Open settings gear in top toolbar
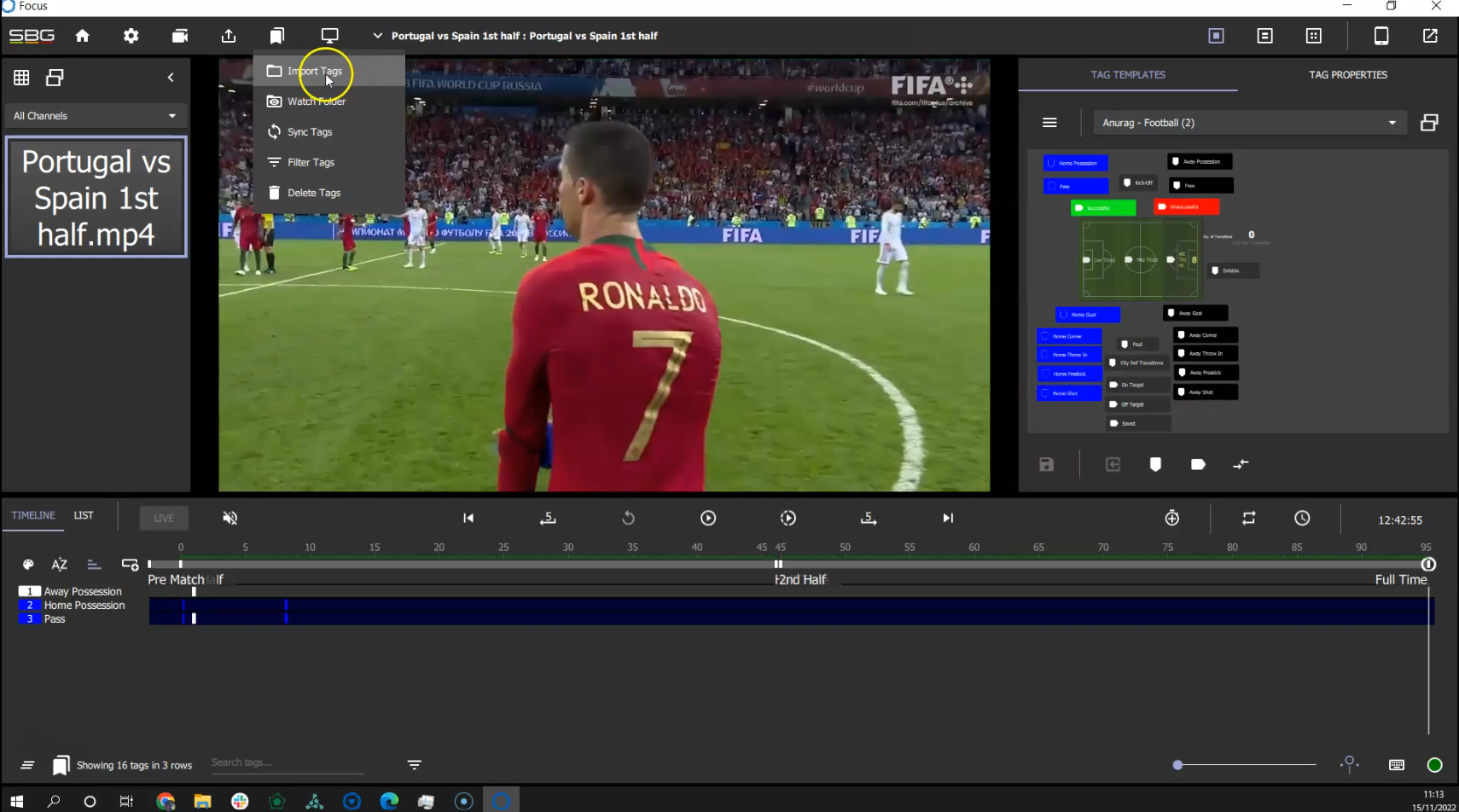Viewport: 1459px width, 812px height. click(x=131, y=36)
